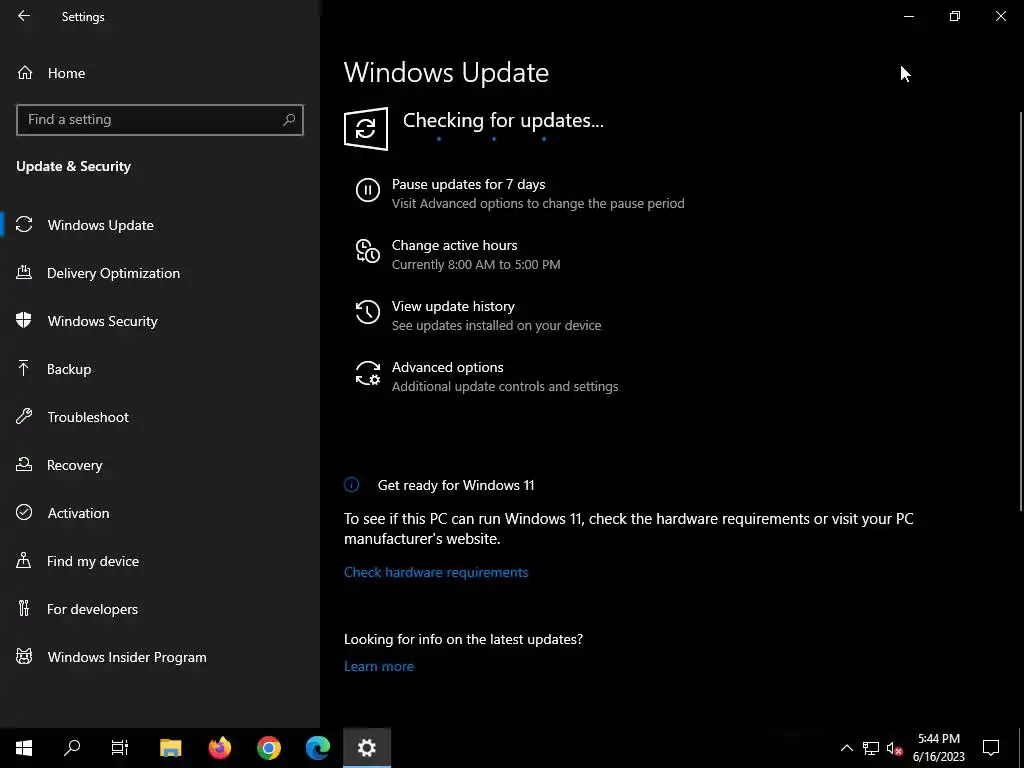Click the info icon next to Get ready for Windows 11
Screen dimensions: 1024x768
[x=351, y=485]
